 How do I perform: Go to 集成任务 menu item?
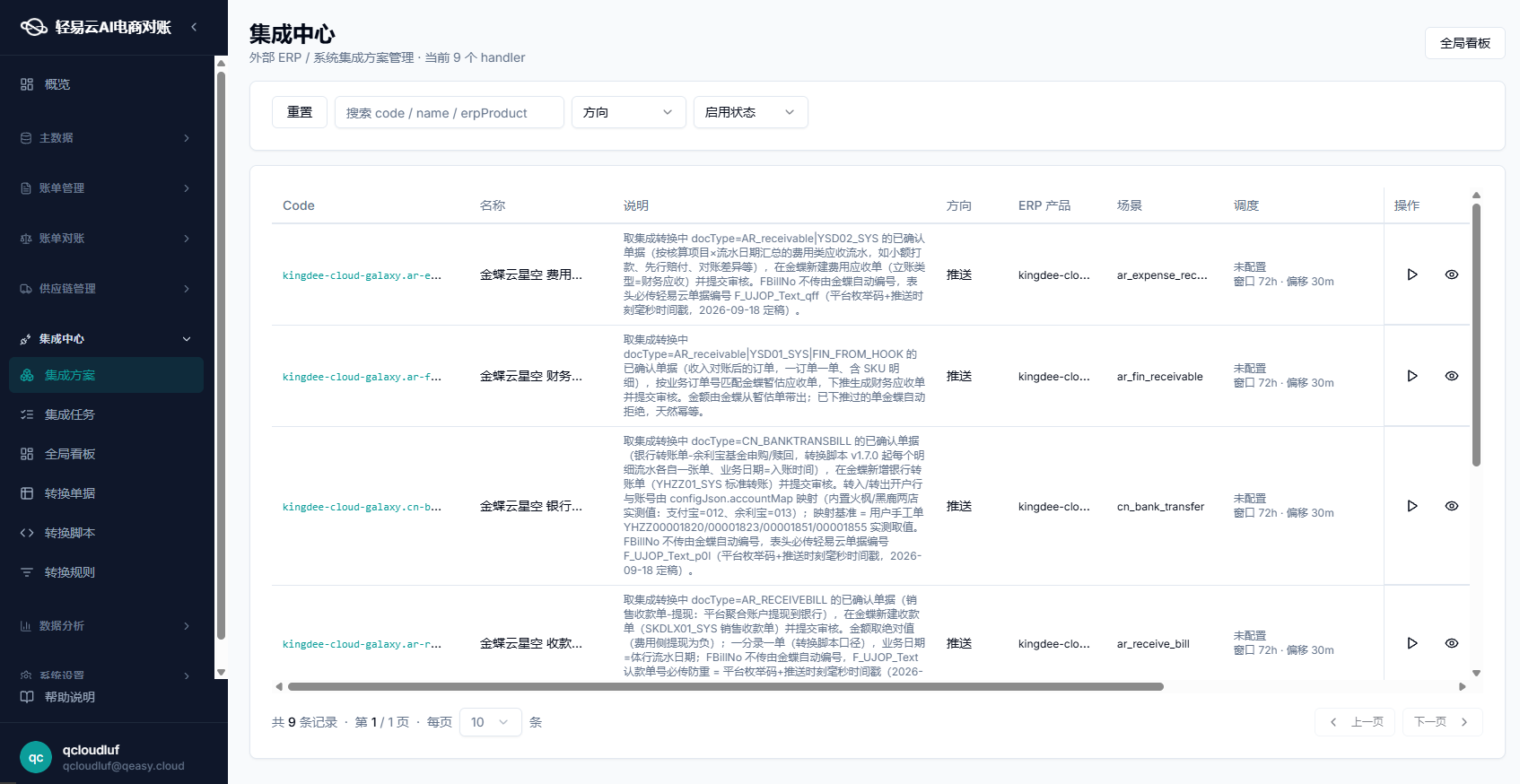106,414
